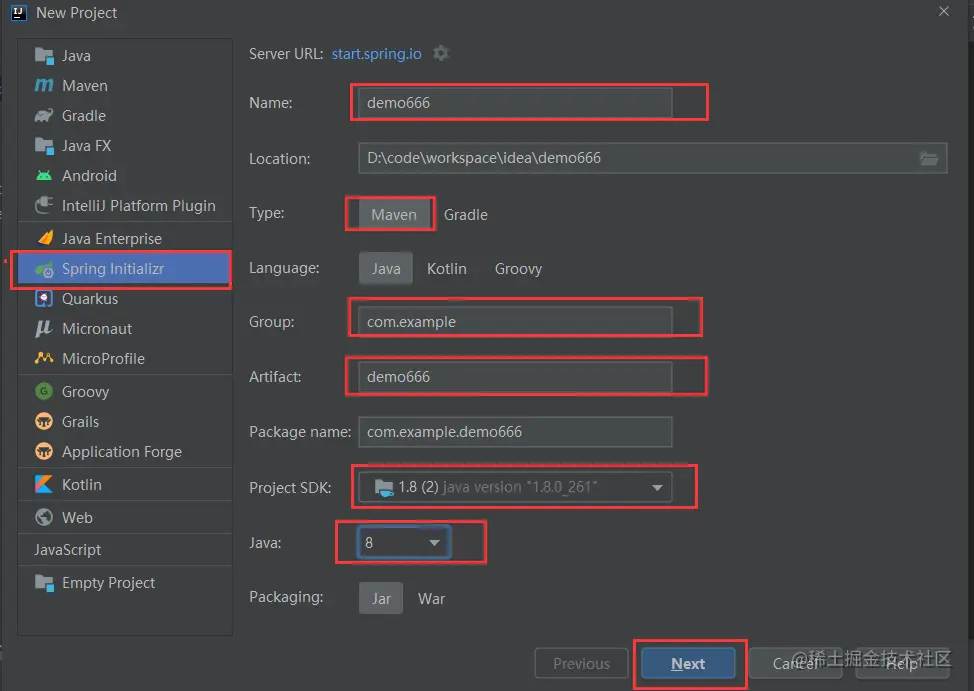This screenshot has height=691, width=974.
Task: Click the Group input field
Action: [x=515, y=322]
